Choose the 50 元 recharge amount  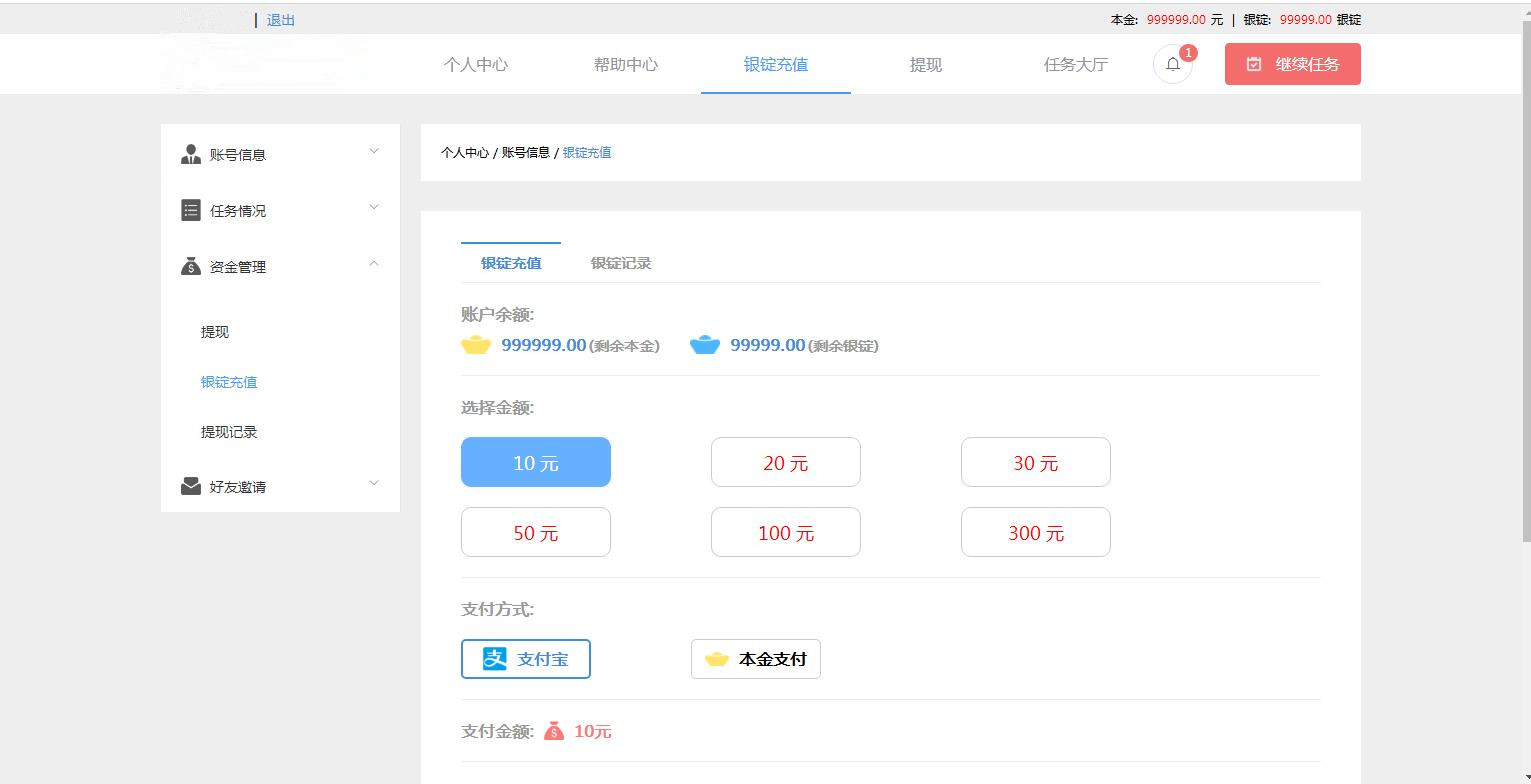click(536, 532)
